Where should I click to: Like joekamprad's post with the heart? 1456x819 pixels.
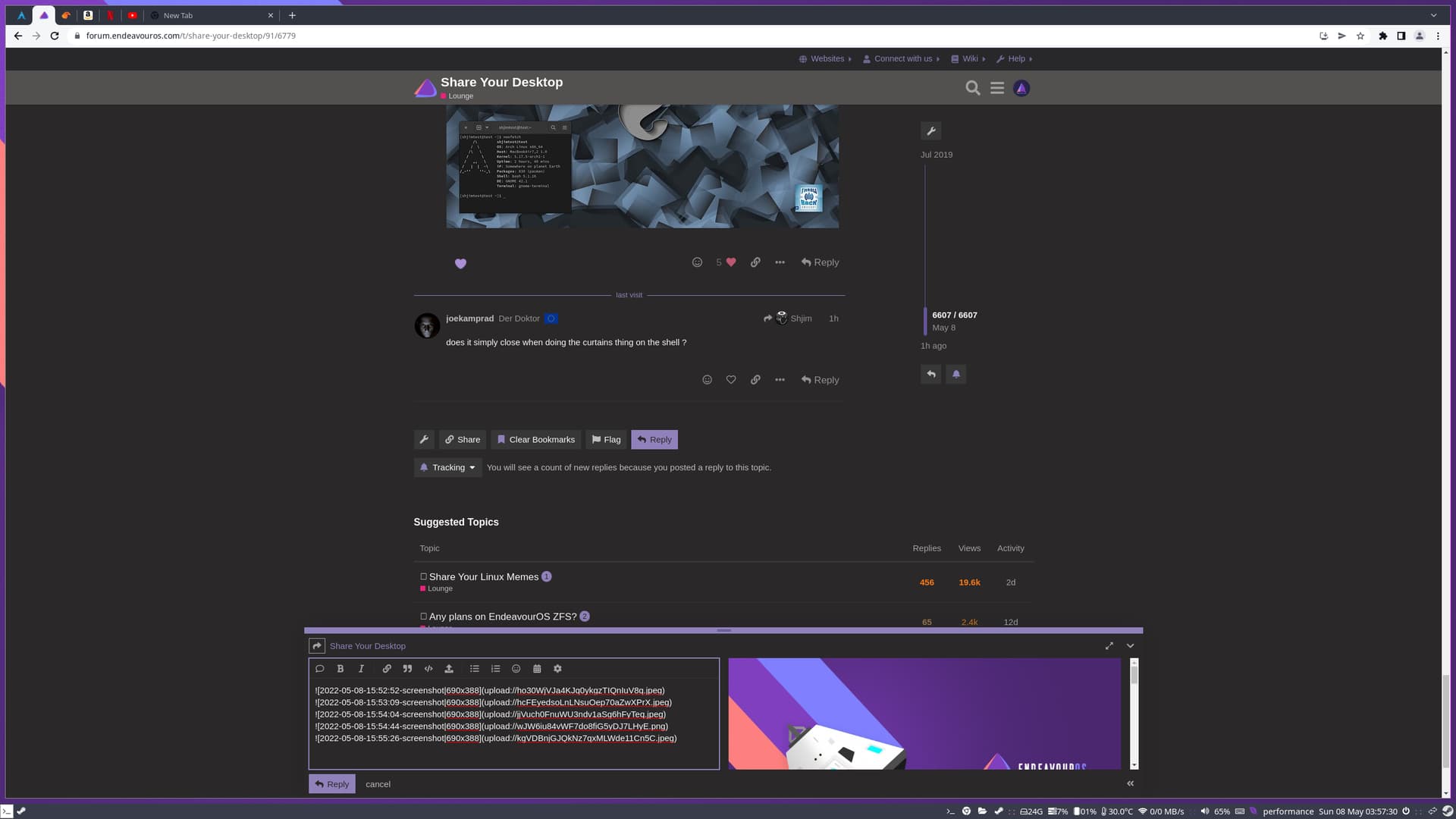(x=731, y=380)
